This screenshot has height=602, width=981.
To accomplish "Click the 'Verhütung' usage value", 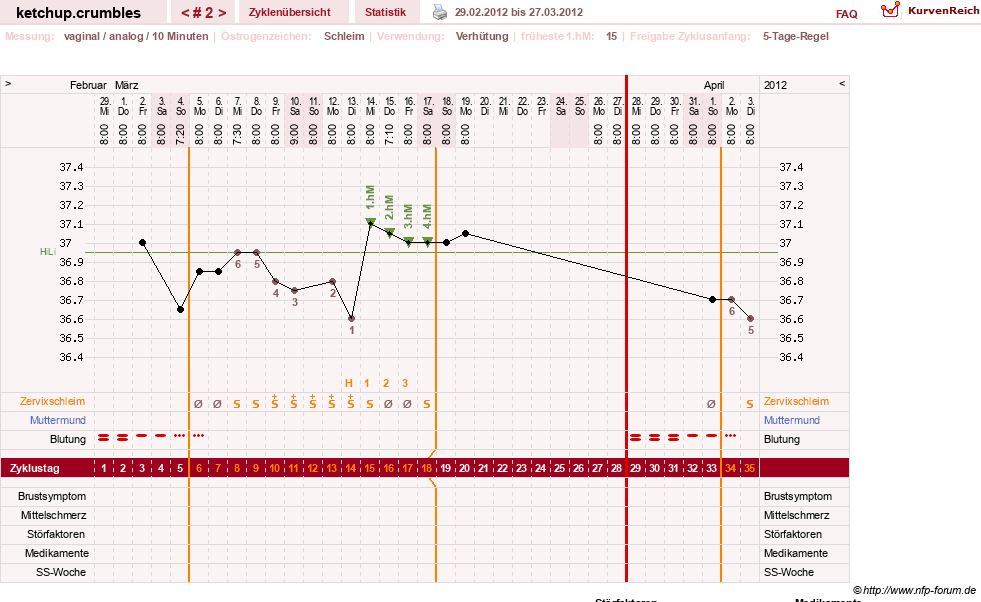I will click(482, 36).
